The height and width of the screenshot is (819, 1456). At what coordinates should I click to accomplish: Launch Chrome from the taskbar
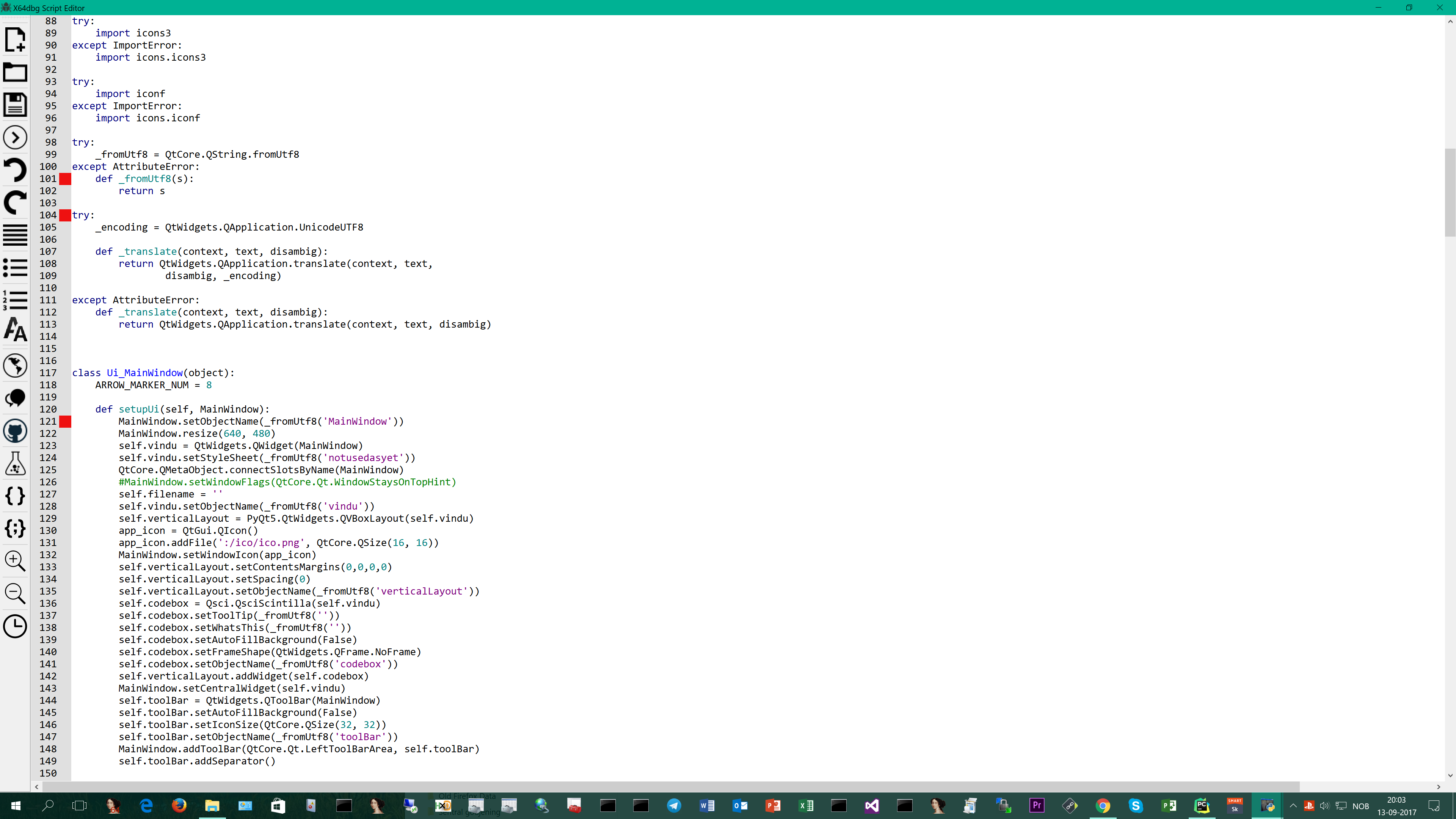1103,805
